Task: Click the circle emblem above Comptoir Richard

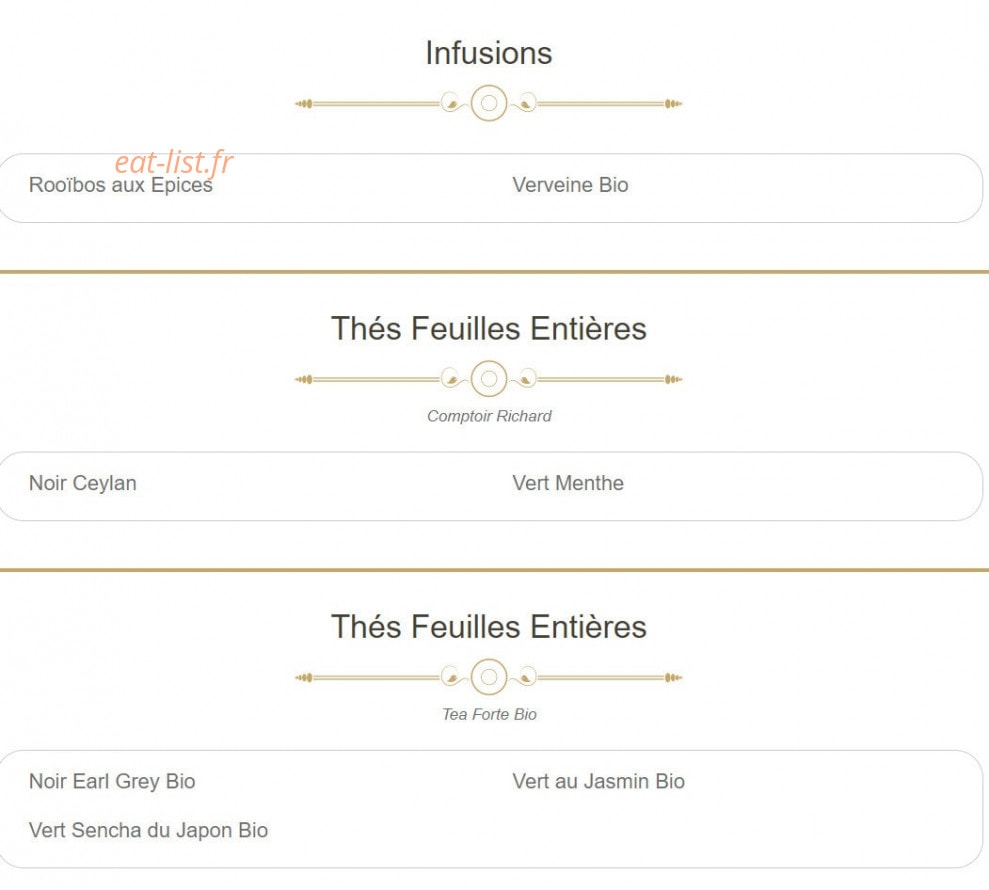Action: 489,379
